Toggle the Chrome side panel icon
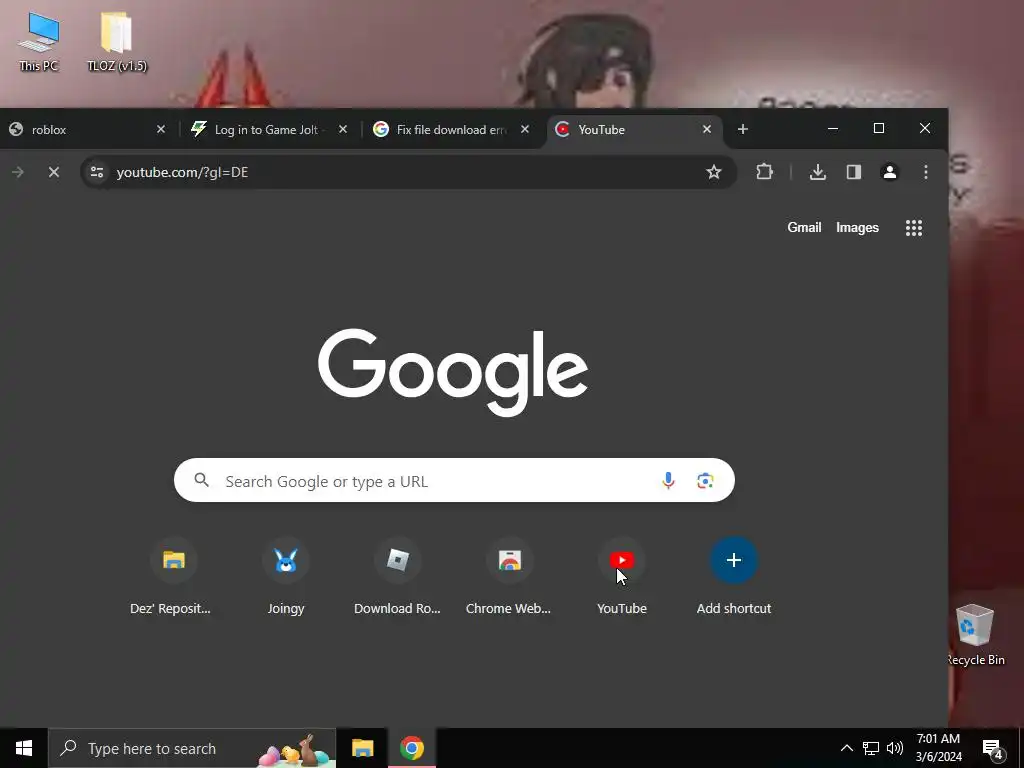Screen dimensions: 1024x768 854,172
